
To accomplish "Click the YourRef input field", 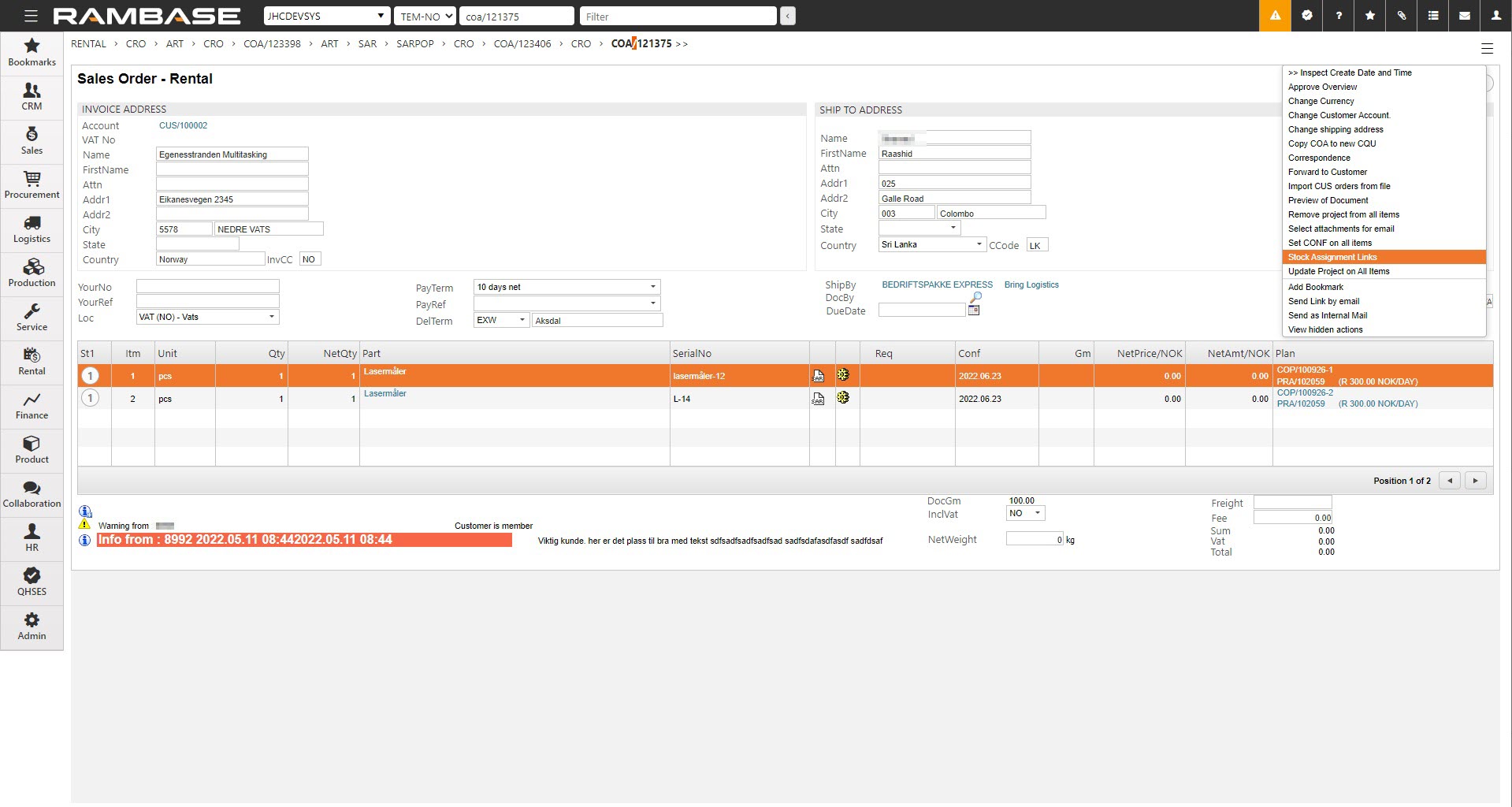I will click(208, 302).
